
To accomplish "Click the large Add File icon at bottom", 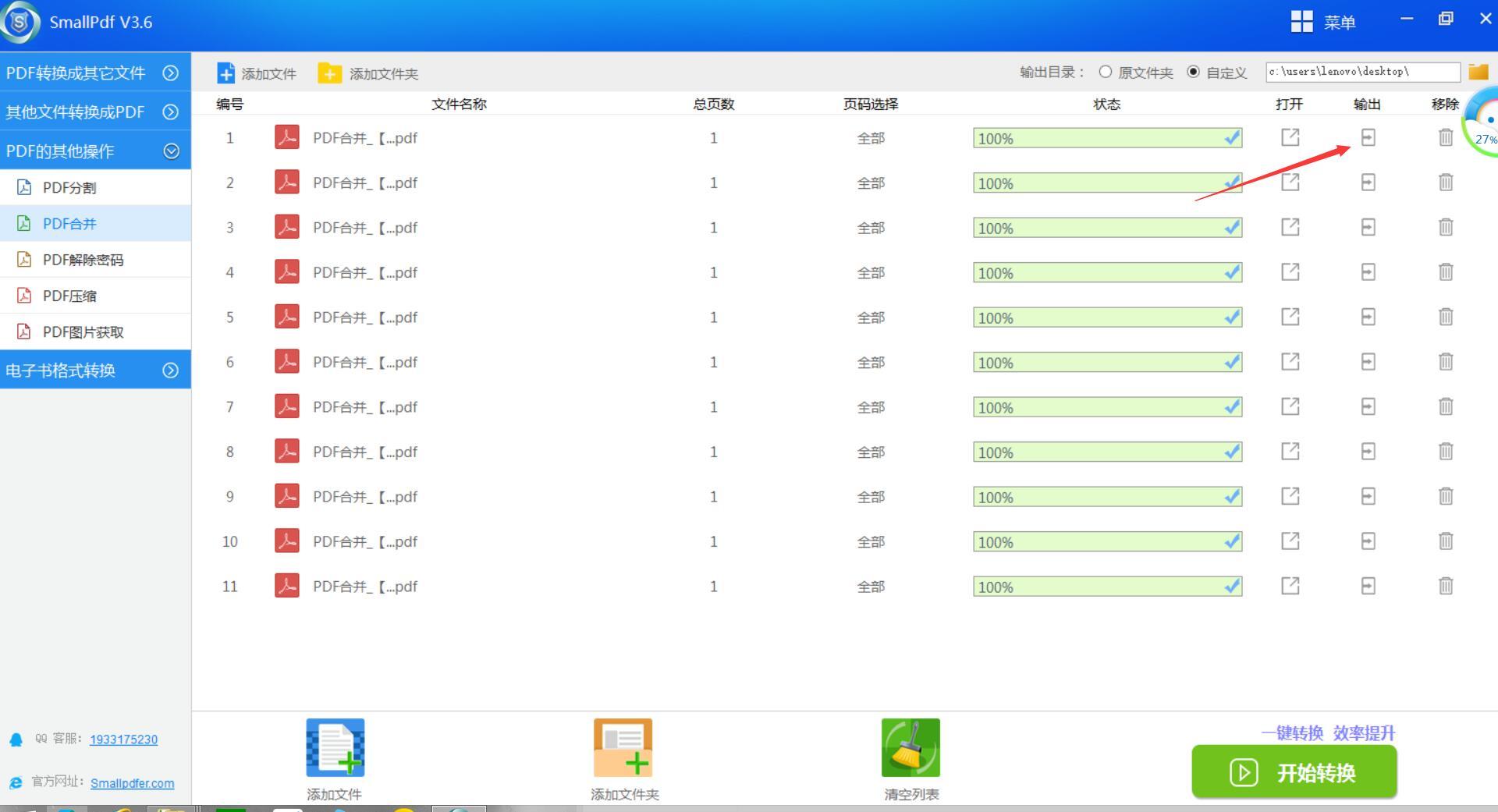I will coord(335,748).
